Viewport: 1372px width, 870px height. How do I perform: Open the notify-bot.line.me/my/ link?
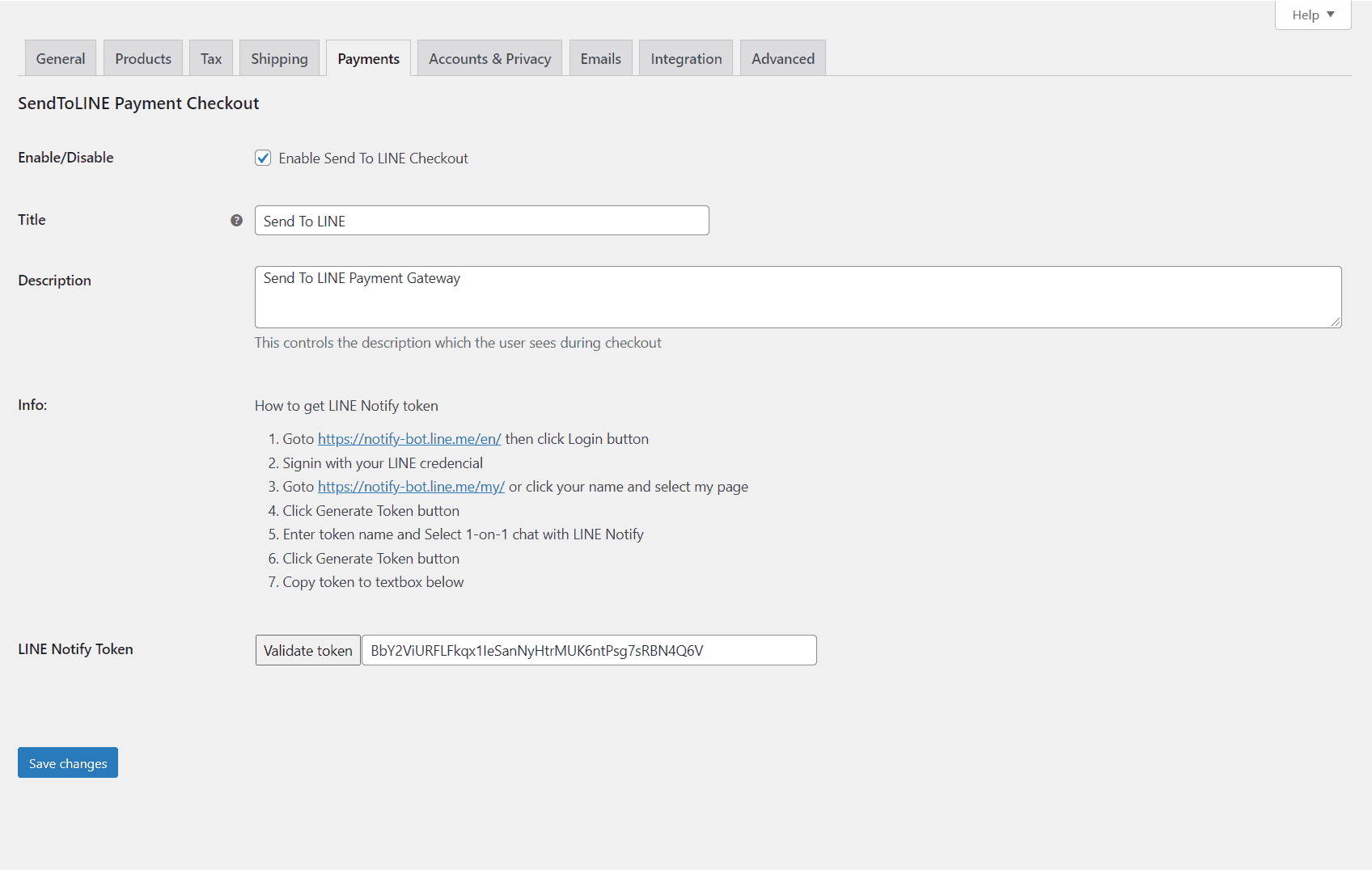[x=411, y=487]
